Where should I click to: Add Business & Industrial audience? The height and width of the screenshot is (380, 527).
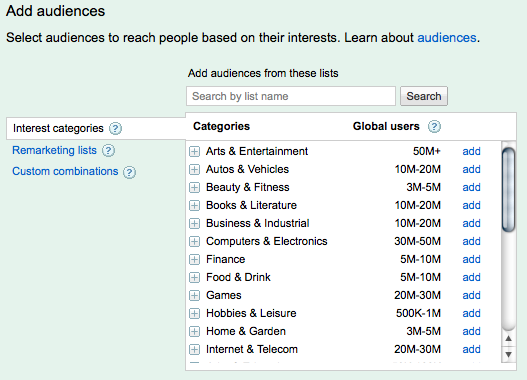[x=471, y=223]
